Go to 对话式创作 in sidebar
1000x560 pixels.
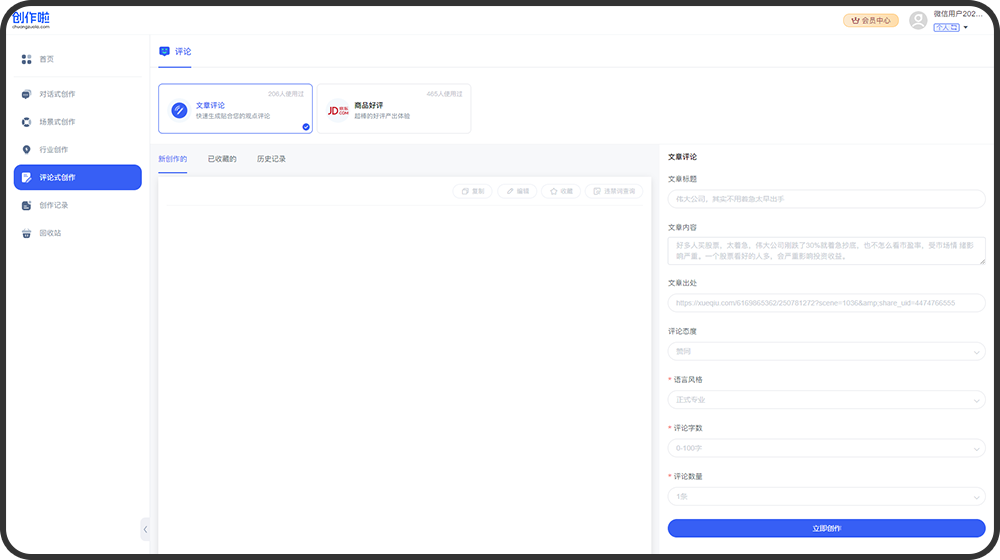pyautogui.click(x=56, y=94)
